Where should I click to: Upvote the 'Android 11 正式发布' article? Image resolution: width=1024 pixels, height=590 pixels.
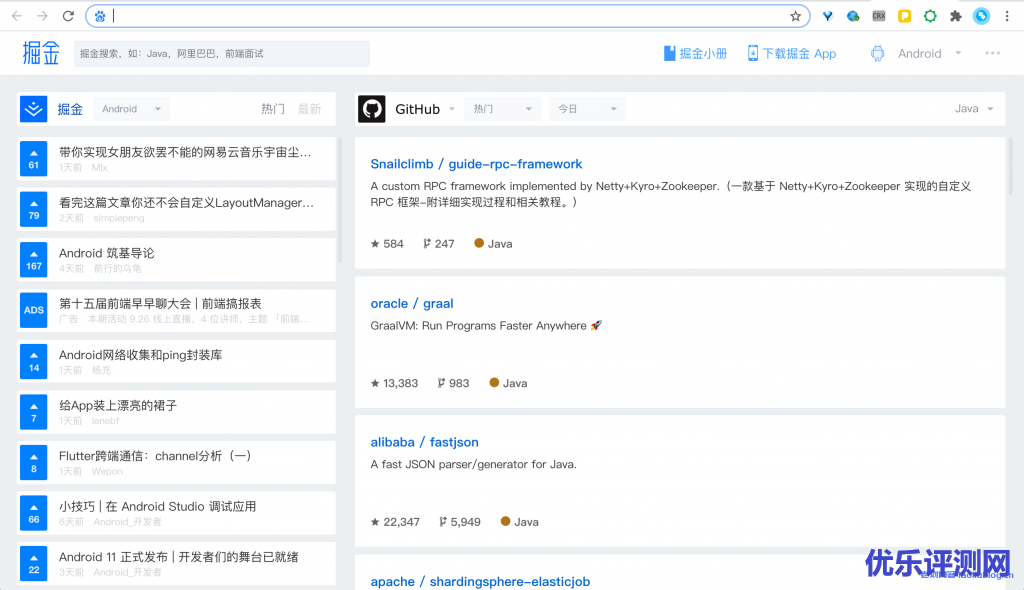[34, 564]
